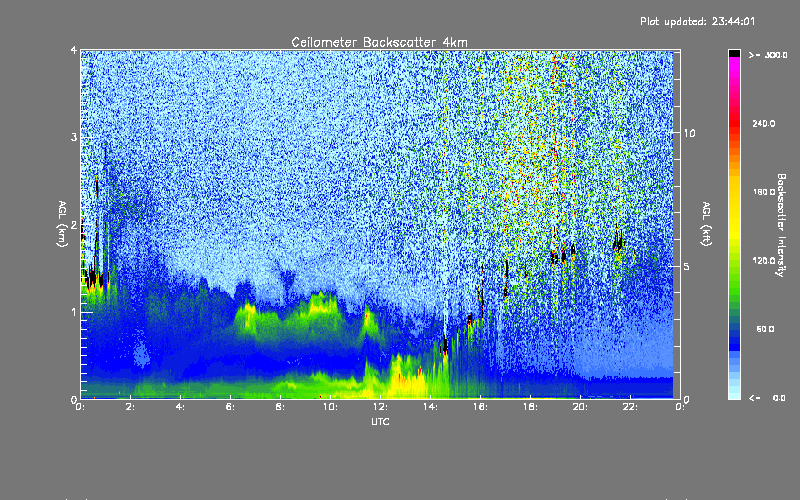Select the 'UTC' axis label
800x500 pixels.
(380, 421)
